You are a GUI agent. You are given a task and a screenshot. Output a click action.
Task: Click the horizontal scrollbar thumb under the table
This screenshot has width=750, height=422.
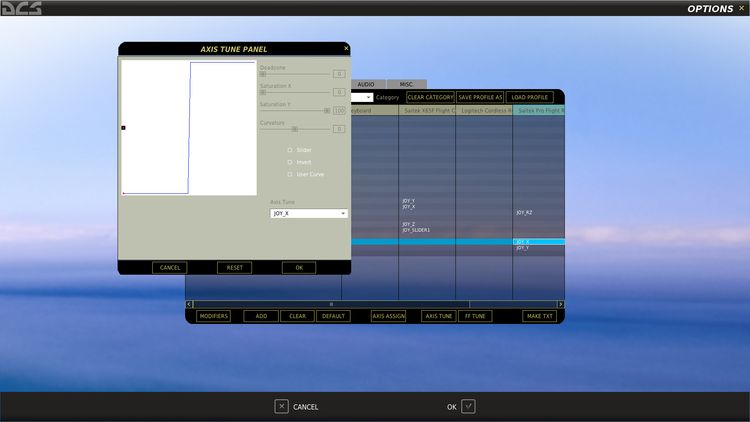coord(331,304)
